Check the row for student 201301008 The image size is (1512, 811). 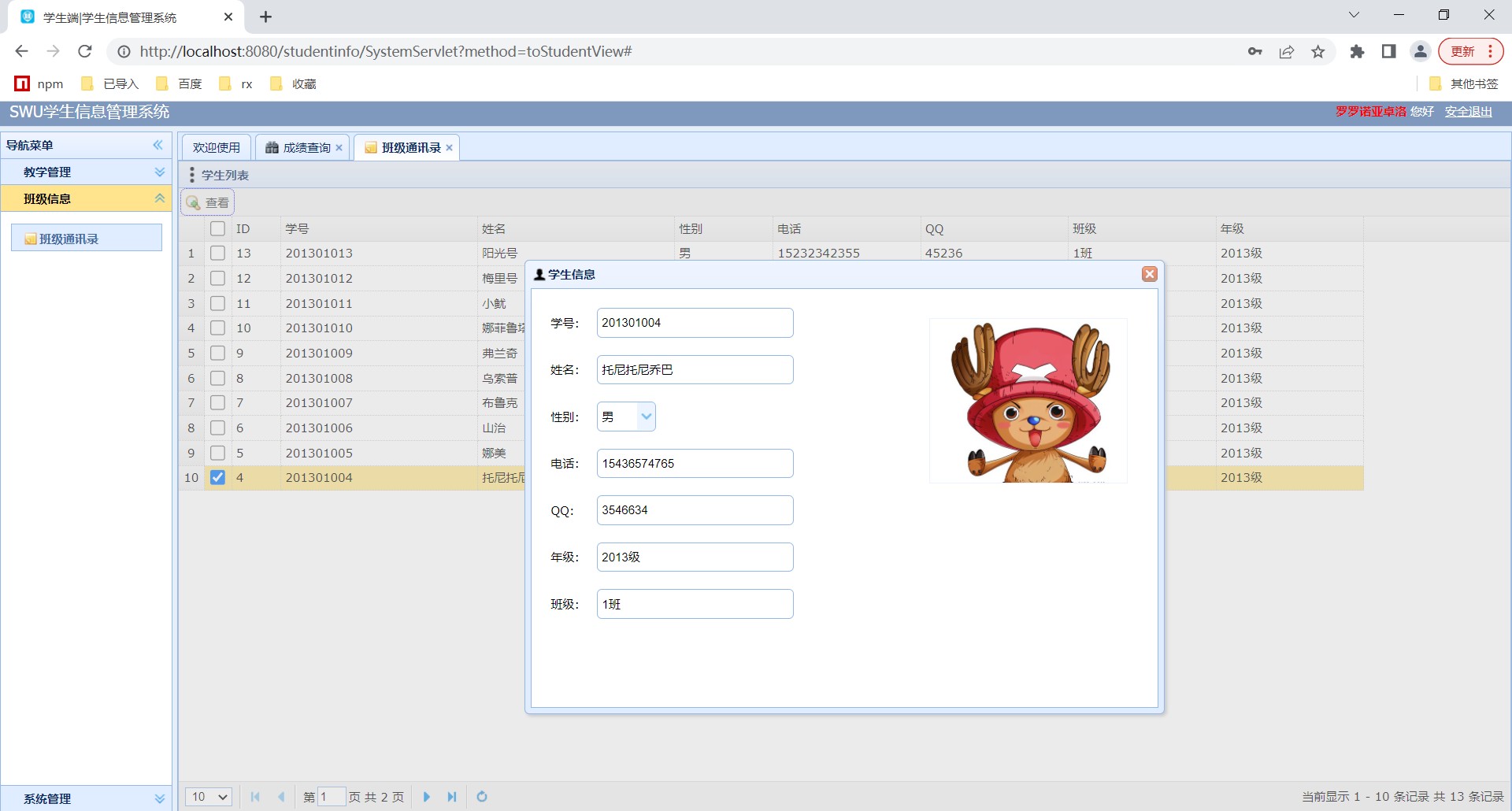click(218, 378)
